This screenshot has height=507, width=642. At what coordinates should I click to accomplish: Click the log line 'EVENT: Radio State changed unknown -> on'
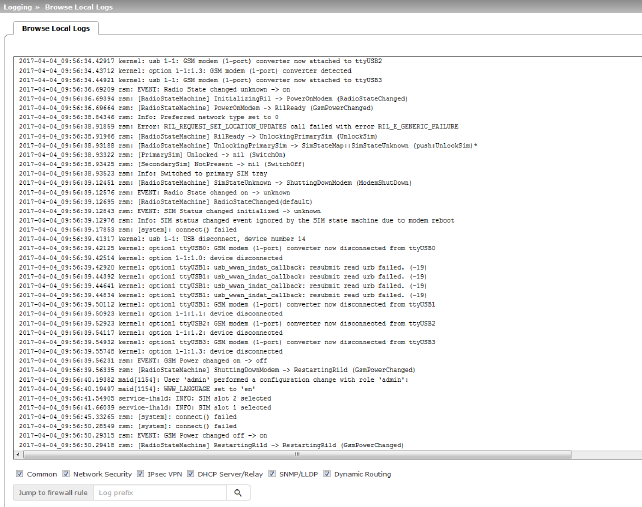[x=154, y=89]
